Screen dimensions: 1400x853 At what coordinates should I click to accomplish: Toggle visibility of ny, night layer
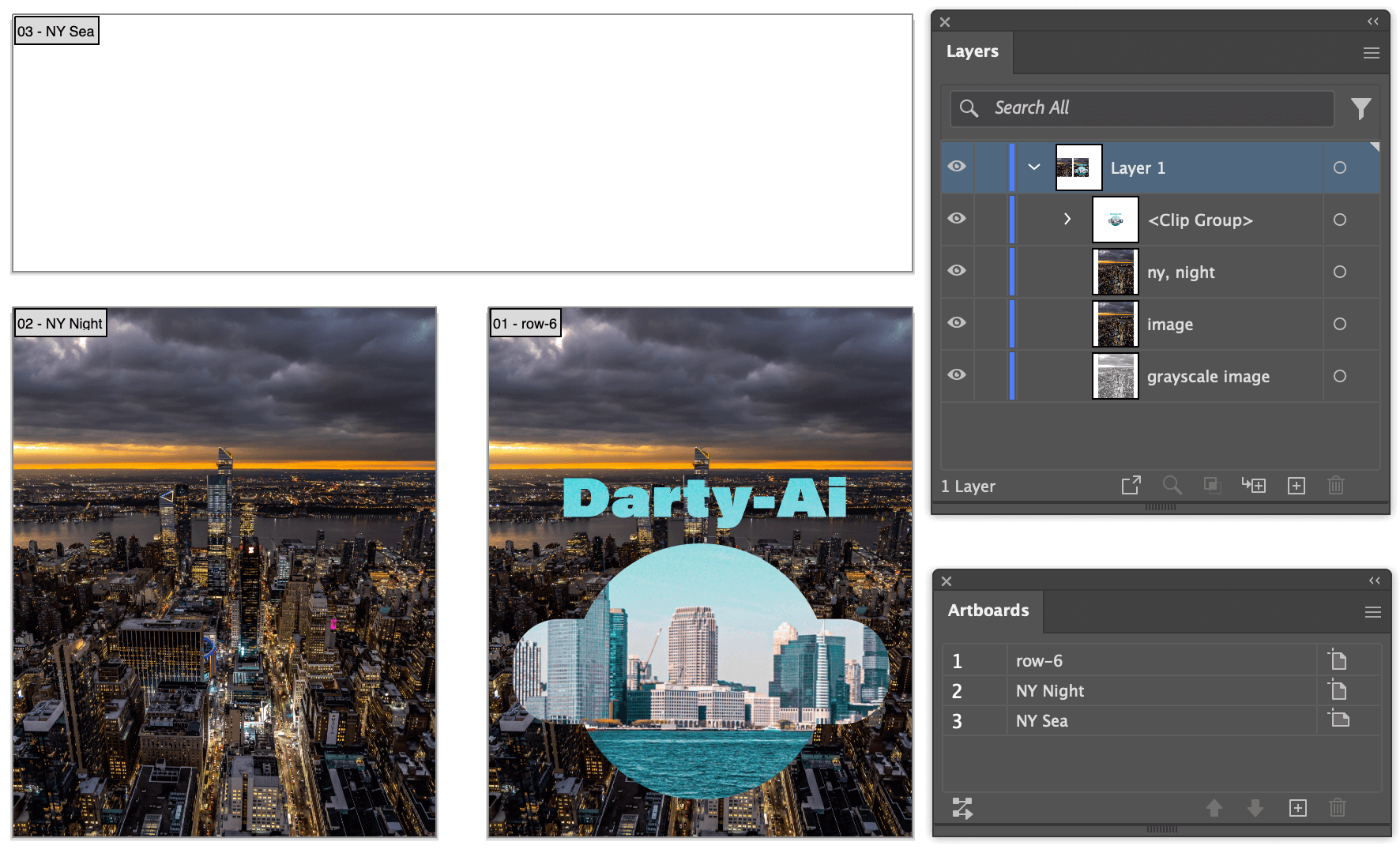pyautogui.click(x=957, y=271)
